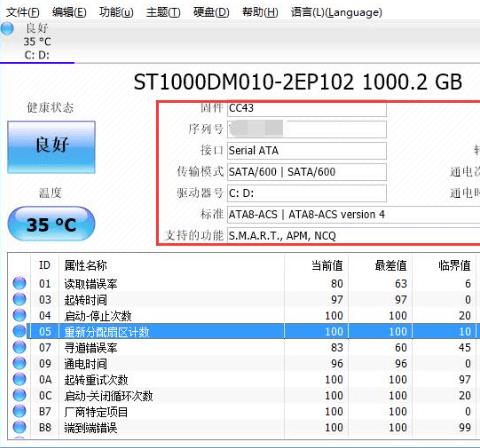
Task: Open the 文件(F) menu
Action: coord(23,13)
